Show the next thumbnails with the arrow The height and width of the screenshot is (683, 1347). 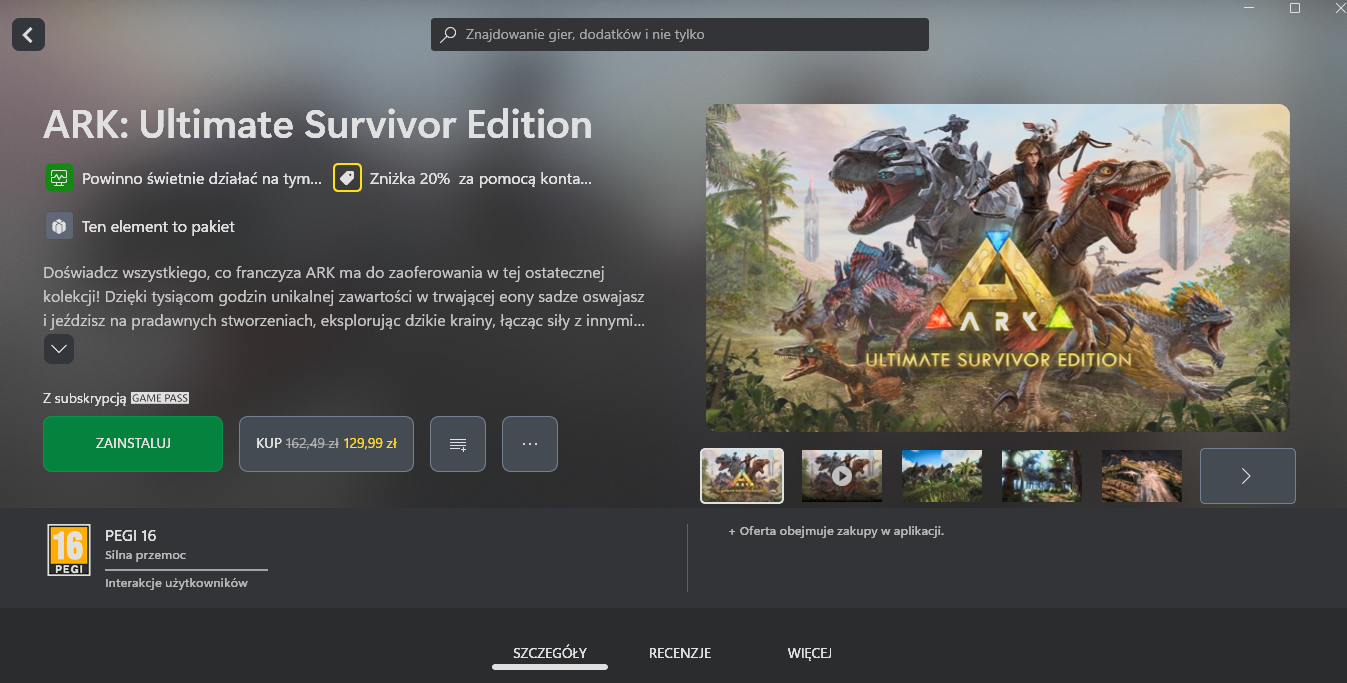coord(1248,476)
